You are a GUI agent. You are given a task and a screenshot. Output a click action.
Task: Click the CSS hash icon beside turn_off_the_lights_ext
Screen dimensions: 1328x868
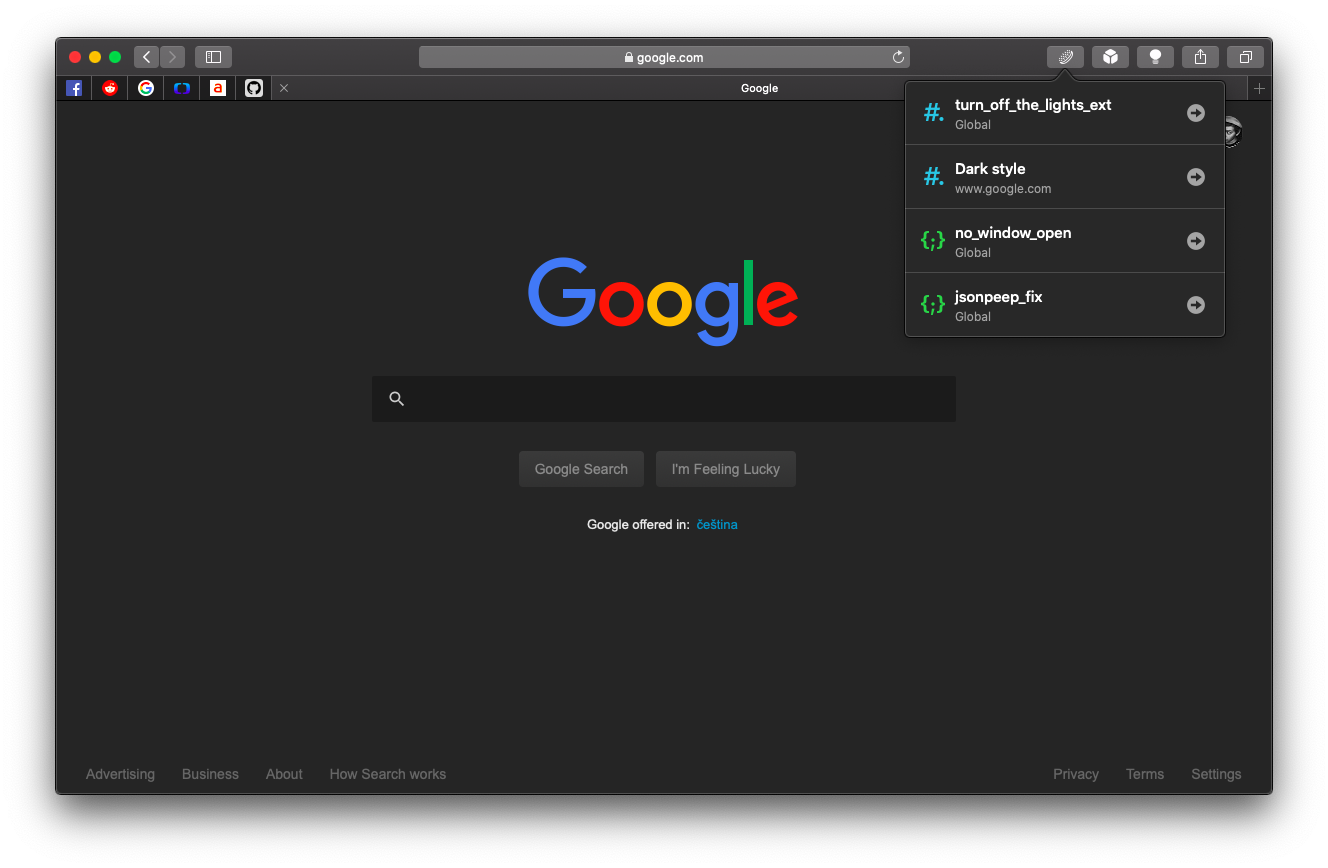tap(933, 113)
